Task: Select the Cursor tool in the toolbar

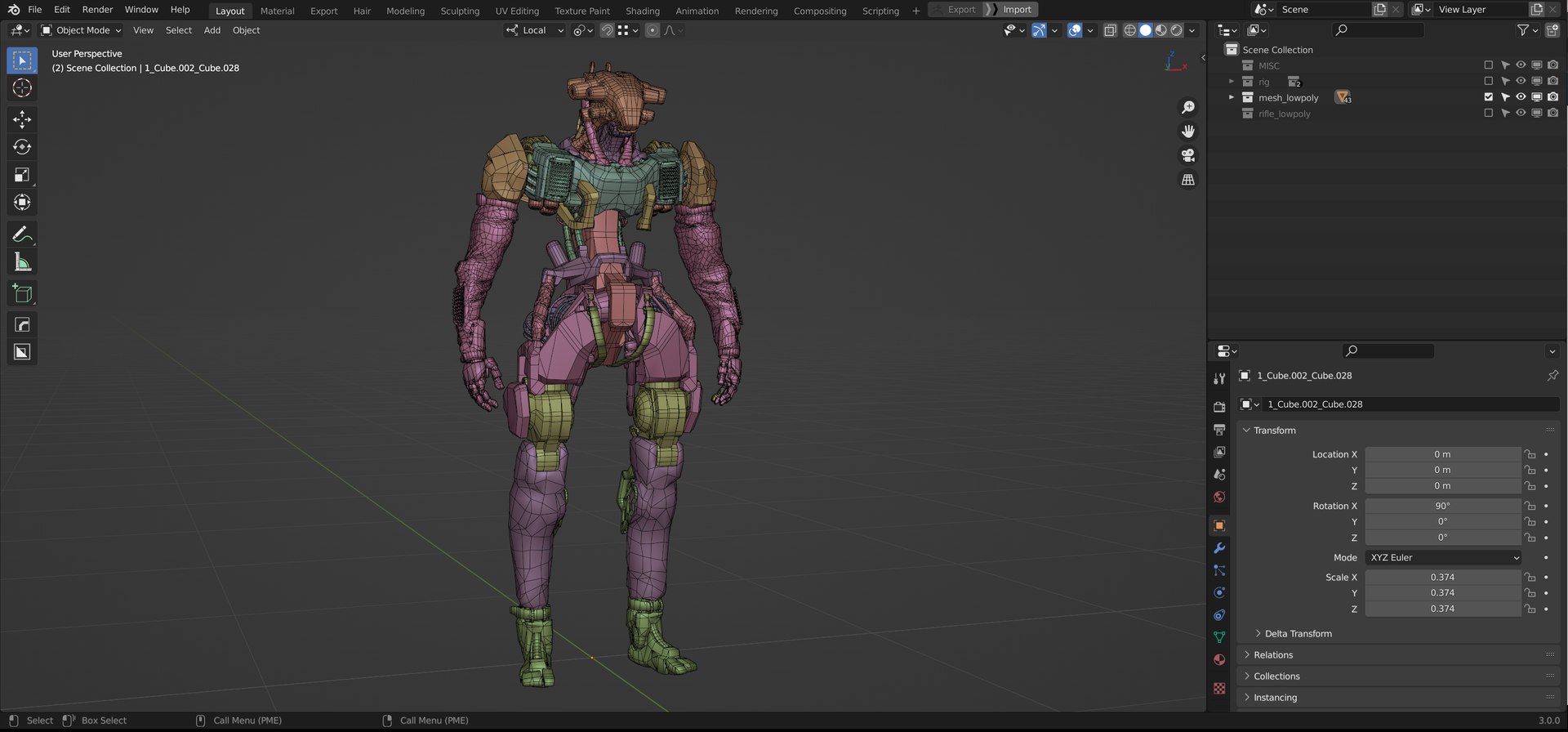Action: click(22, 88)
